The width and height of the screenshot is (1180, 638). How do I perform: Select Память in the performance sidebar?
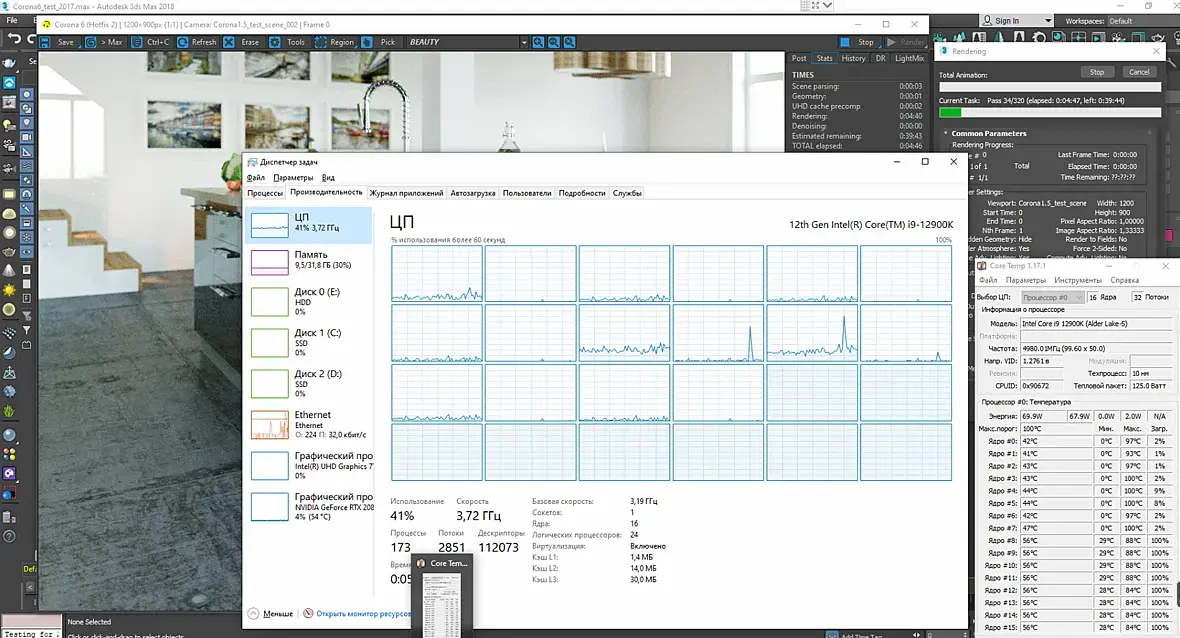pyautogui.click(x=309, y=262)
